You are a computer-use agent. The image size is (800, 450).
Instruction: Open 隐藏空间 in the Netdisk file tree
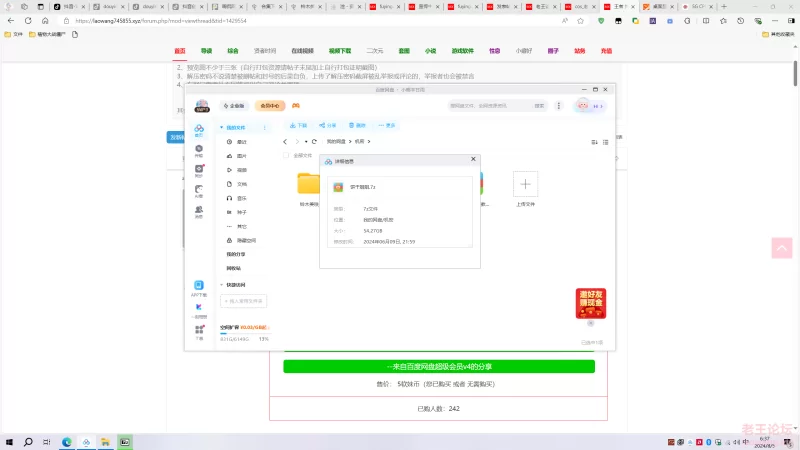[246, 240]
